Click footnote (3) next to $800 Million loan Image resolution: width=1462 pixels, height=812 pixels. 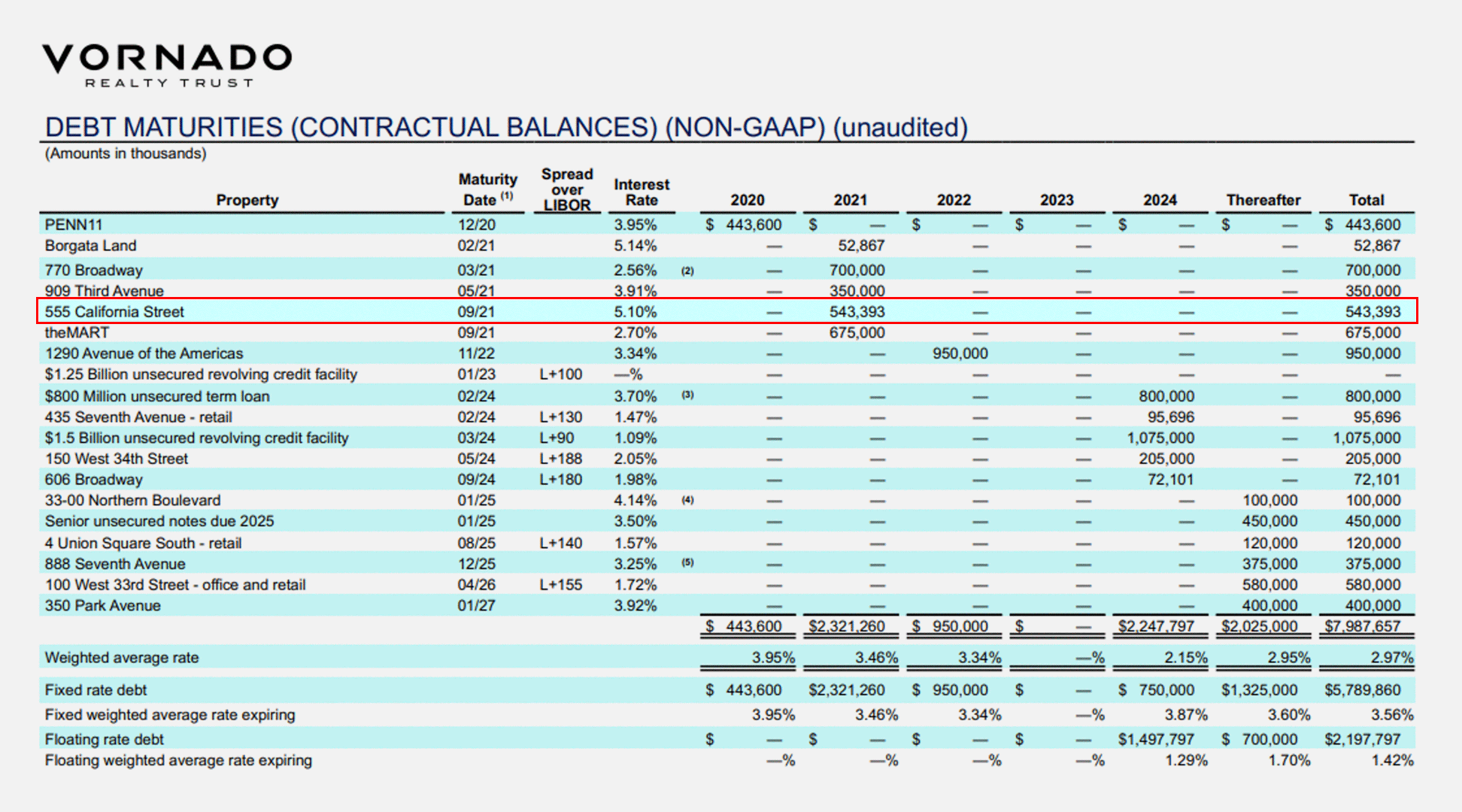[x=687, y=395]
